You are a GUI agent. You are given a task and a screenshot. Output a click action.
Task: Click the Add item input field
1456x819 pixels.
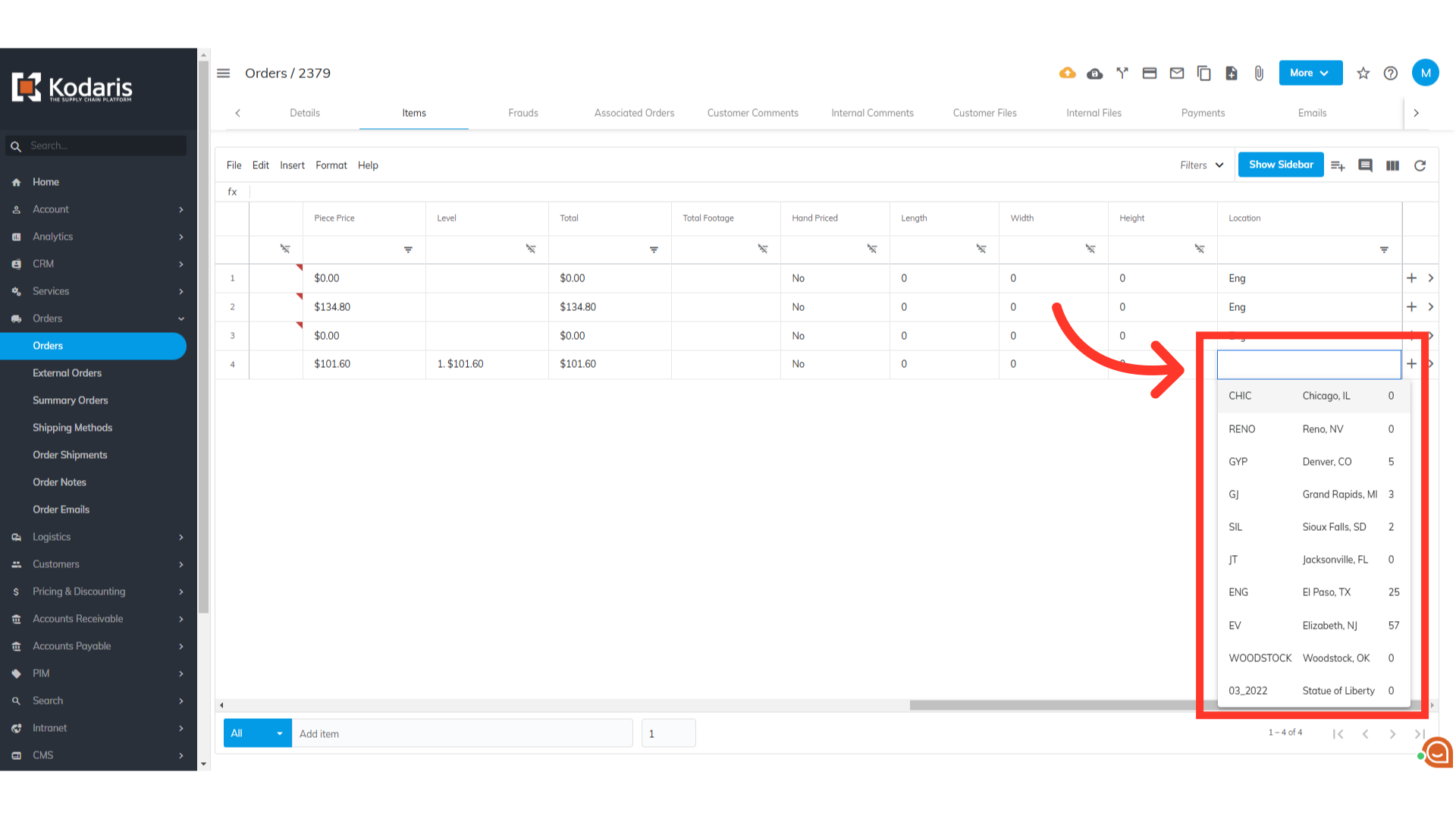[463, 733]
